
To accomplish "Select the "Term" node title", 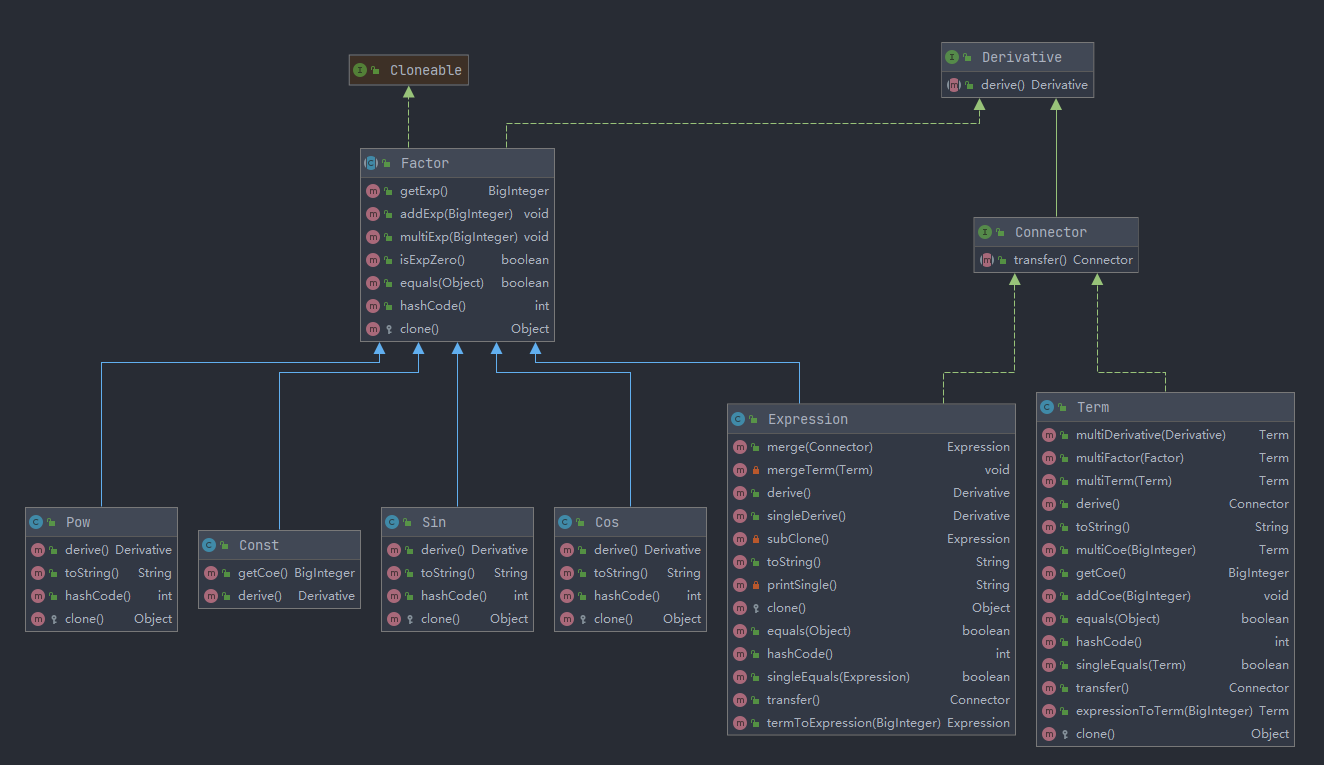I will 1093,407.
